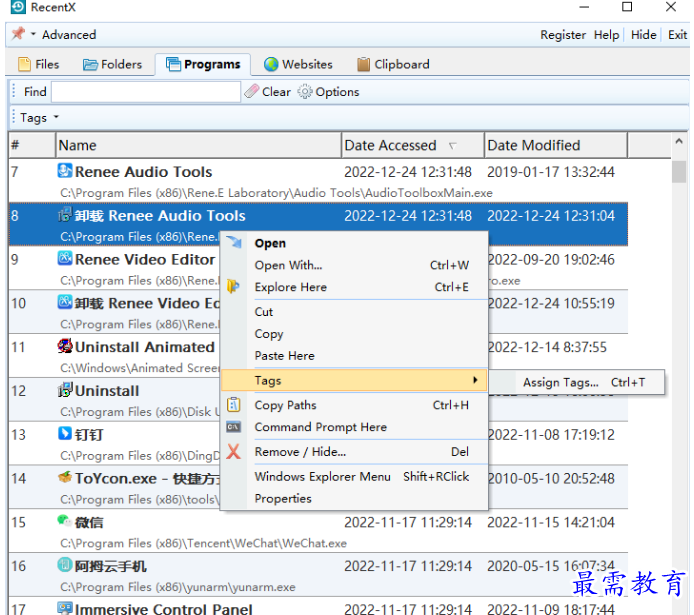Screen dimensions: 694x615
Task: Click the 阿姆云手机 program icon
Action: tap(65, 565)
